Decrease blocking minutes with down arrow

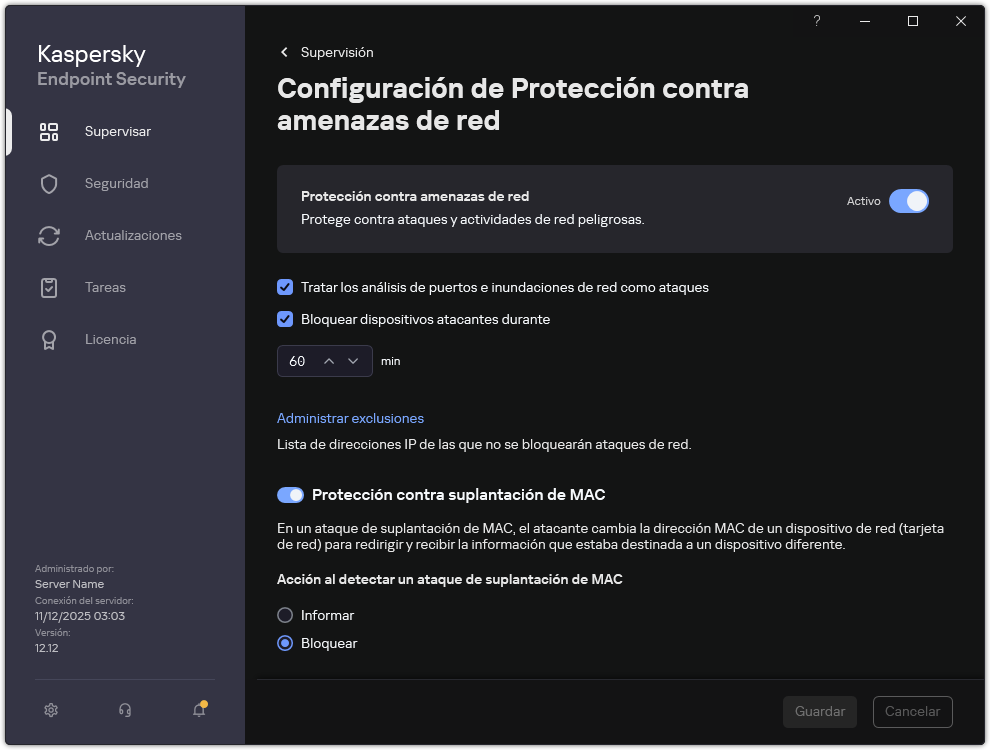tap(352, 361)
